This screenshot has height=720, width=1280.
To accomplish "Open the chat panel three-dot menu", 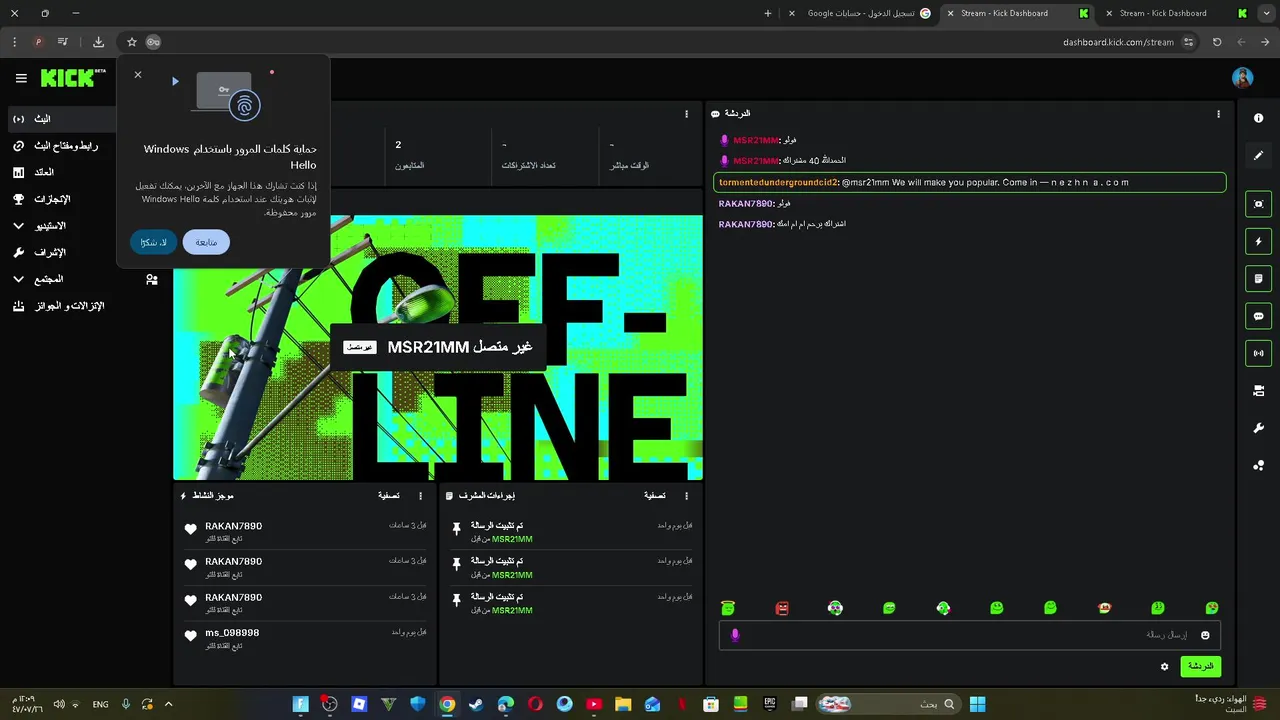I will pos(1218,114).
